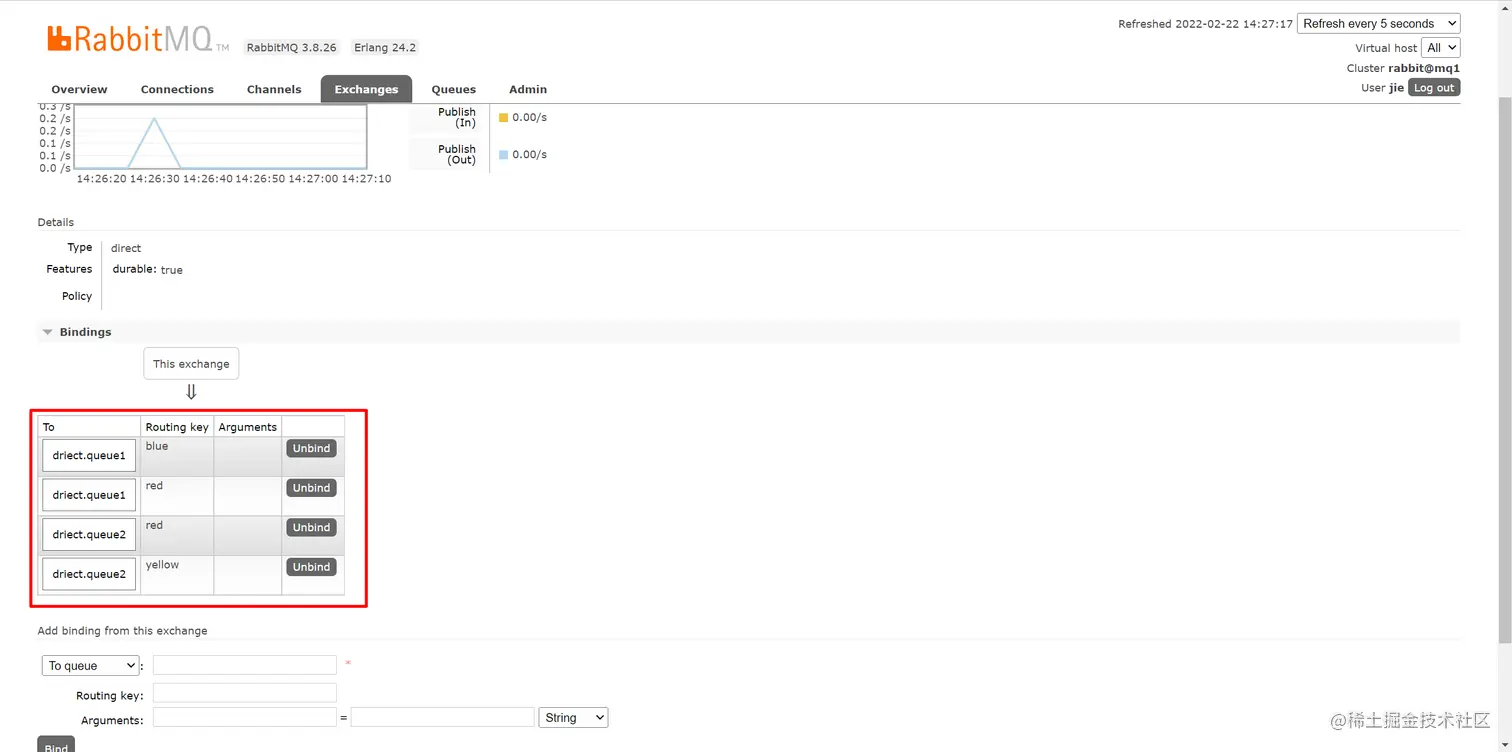Select the Exchanges tab
Screen dimensions: 1512x752
(366, 89)
